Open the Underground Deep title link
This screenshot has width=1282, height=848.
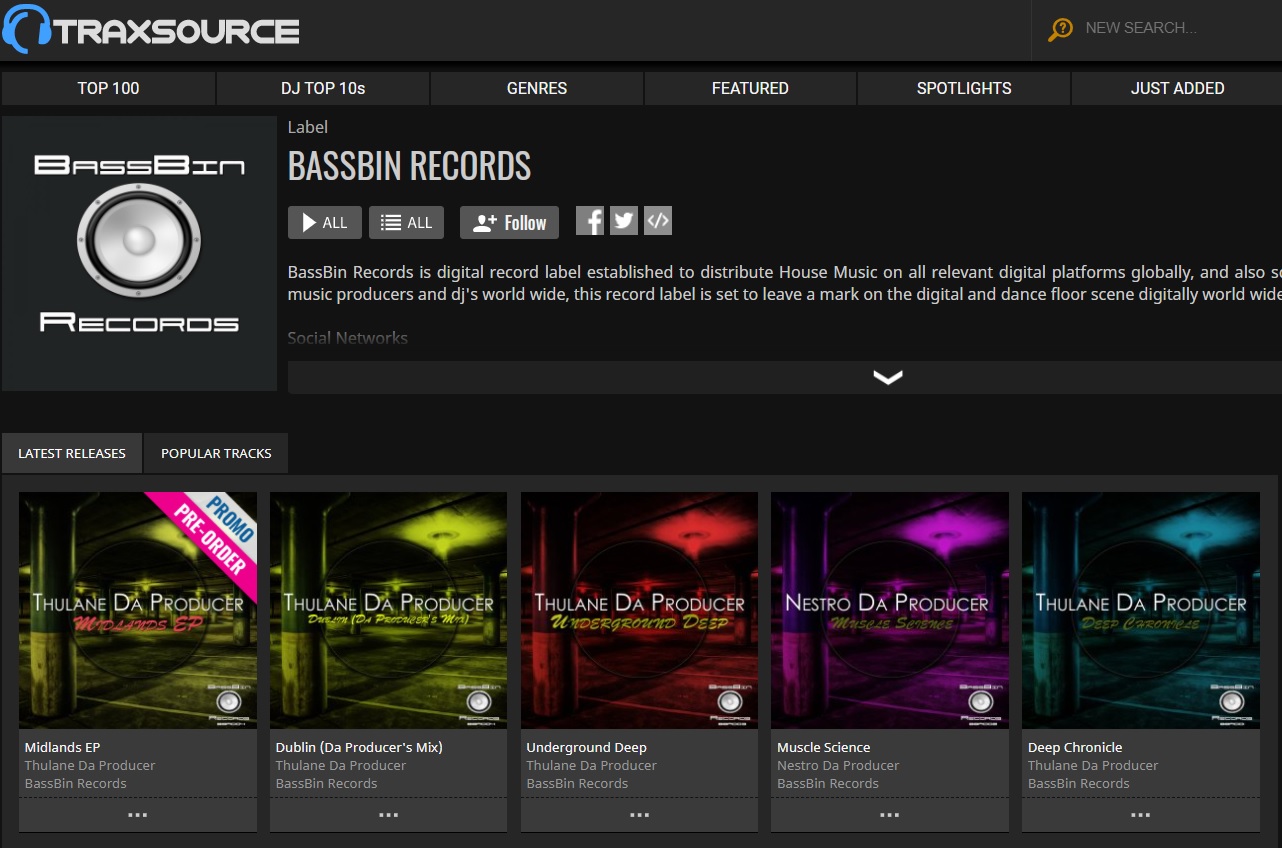pyautogui.click(x=586, y=747)
